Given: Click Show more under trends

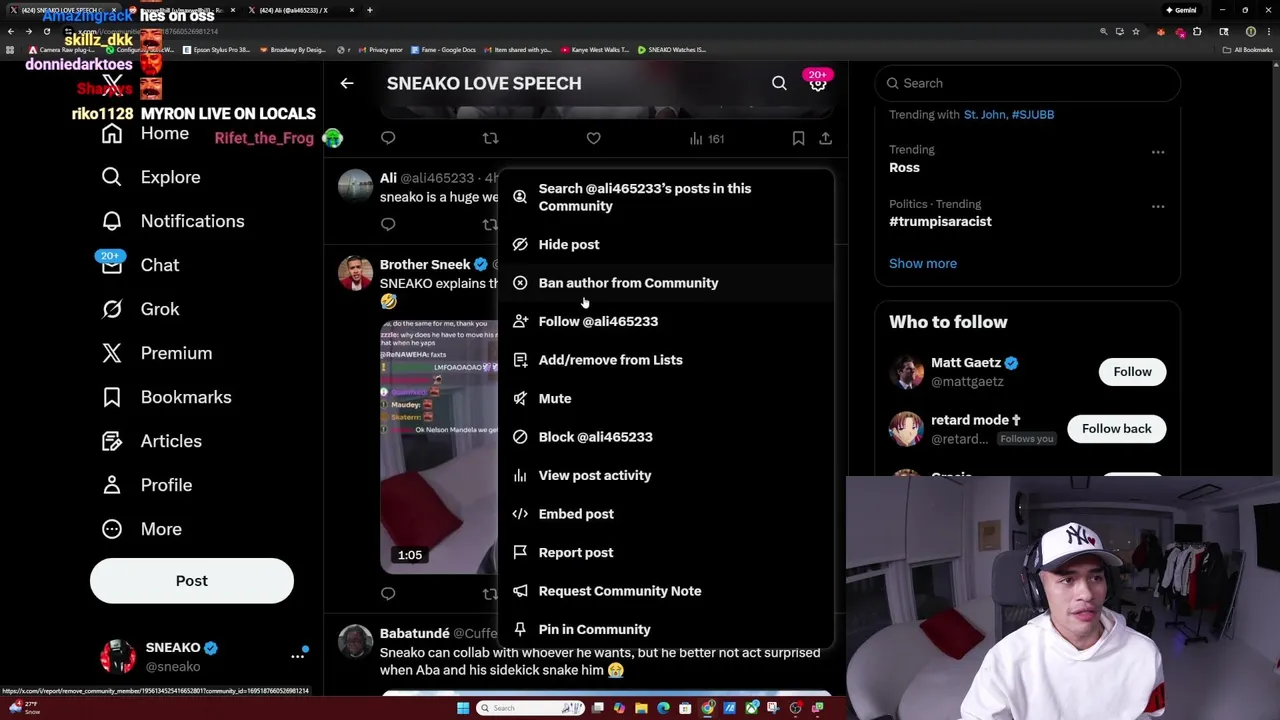Looking at the screenshot, I should (923, 263).
